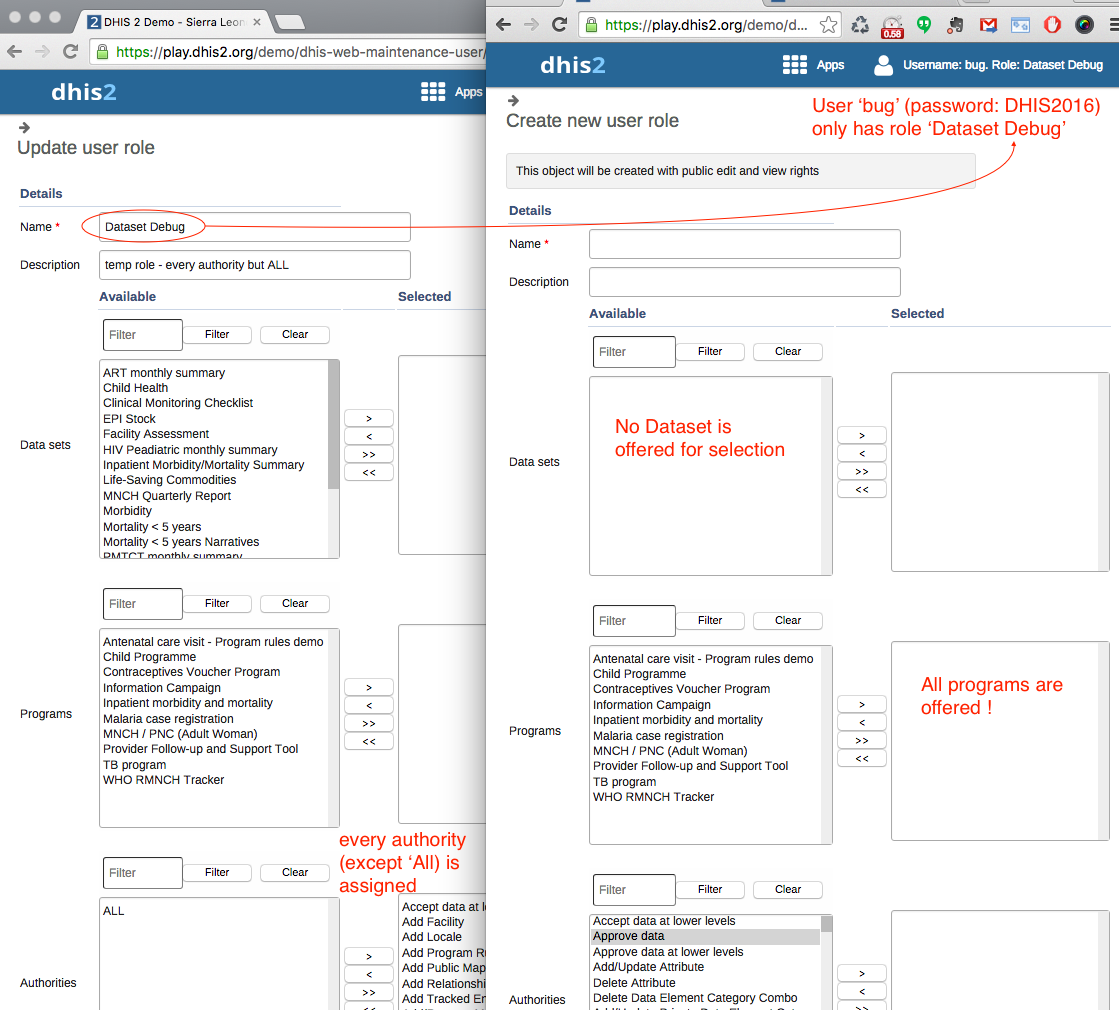
Task: Select Child Programme in right Programs list
Action: (x=639, y=674)
